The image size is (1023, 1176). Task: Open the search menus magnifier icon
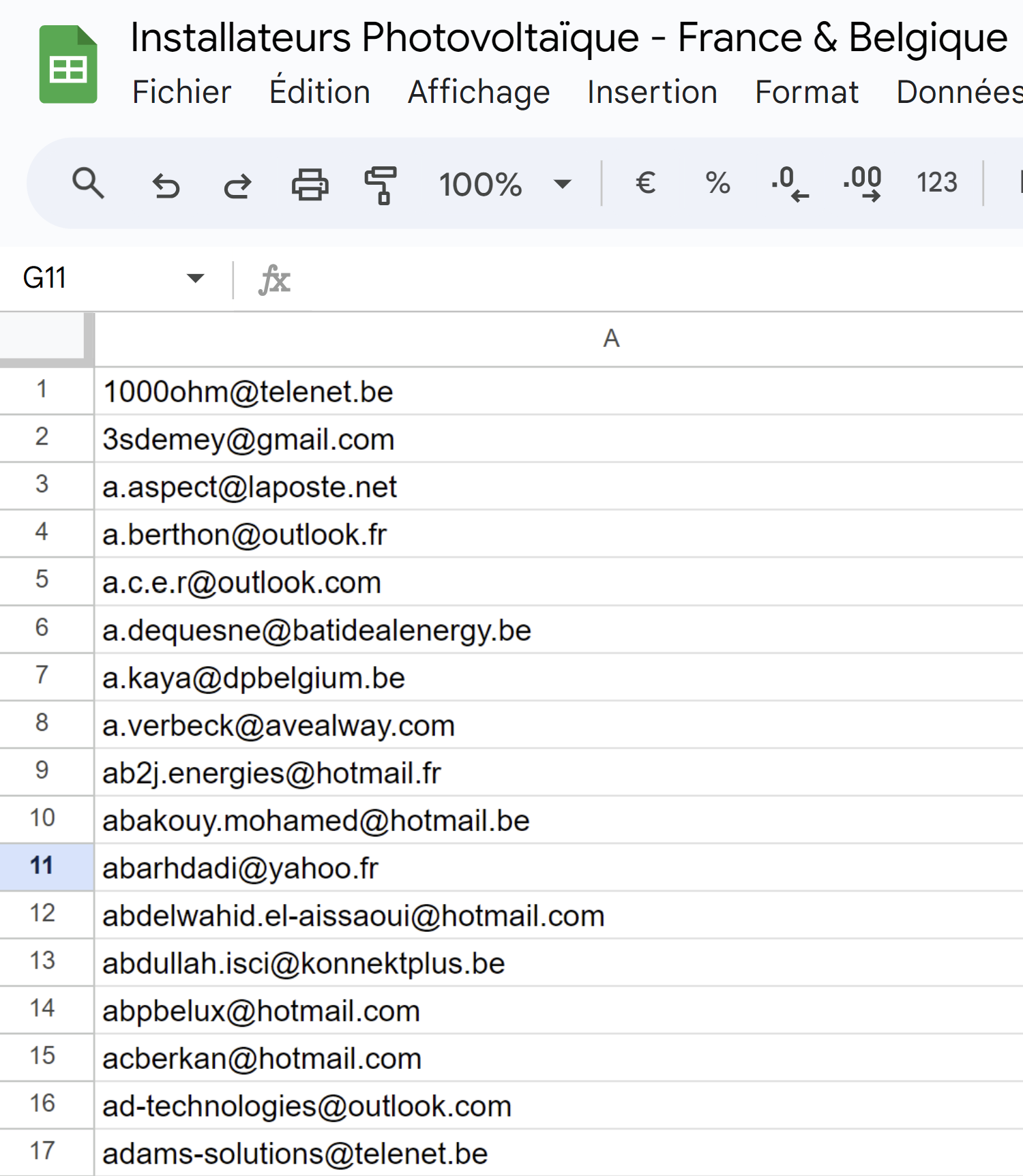point(88,184)
